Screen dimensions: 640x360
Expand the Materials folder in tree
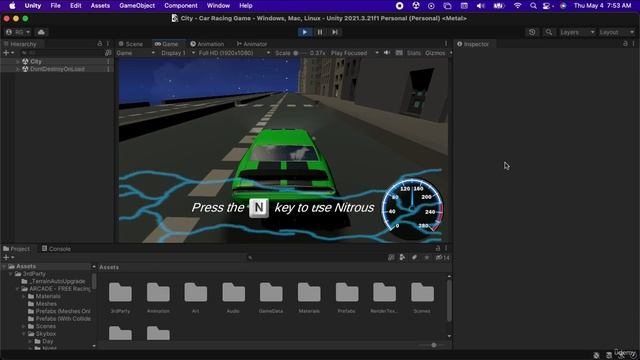tap(24, 296)
